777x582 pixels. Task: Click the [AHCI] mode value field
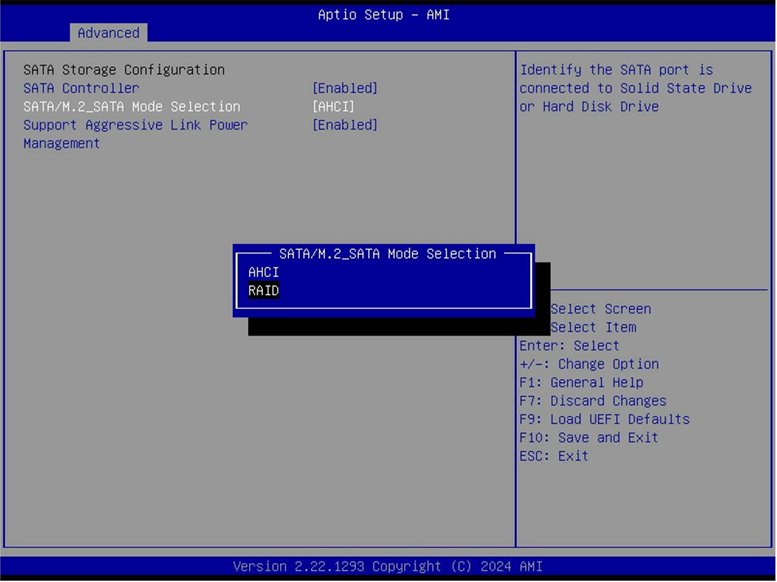pos(333,107)
